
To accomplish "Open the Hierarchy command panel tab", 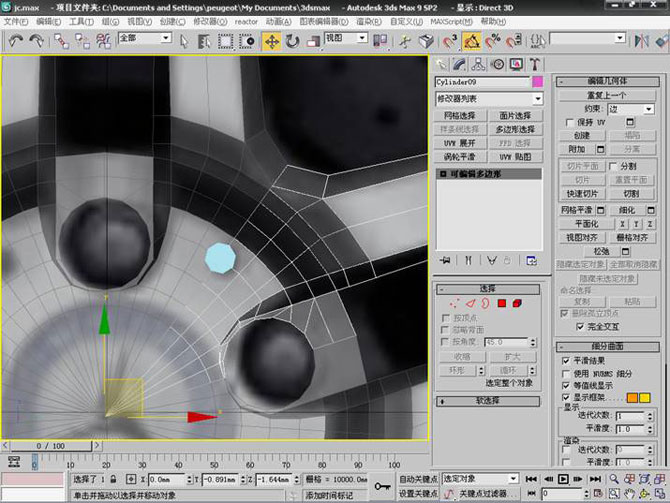I will [478, 65].
